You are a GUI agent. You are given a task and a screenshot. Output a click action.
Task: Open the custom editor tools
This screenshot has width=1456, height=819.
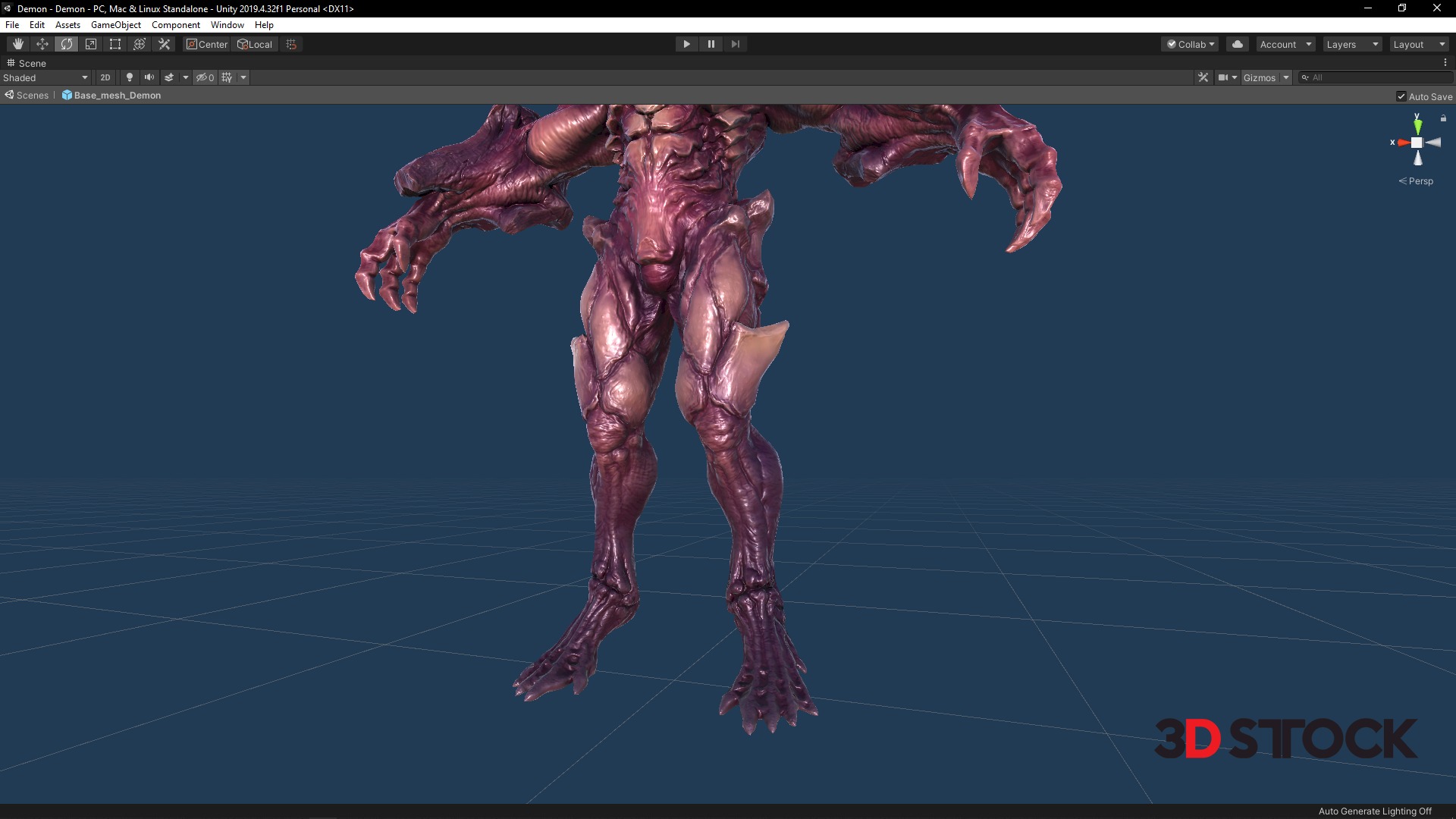pyautogui.click(x=164, y=44)
